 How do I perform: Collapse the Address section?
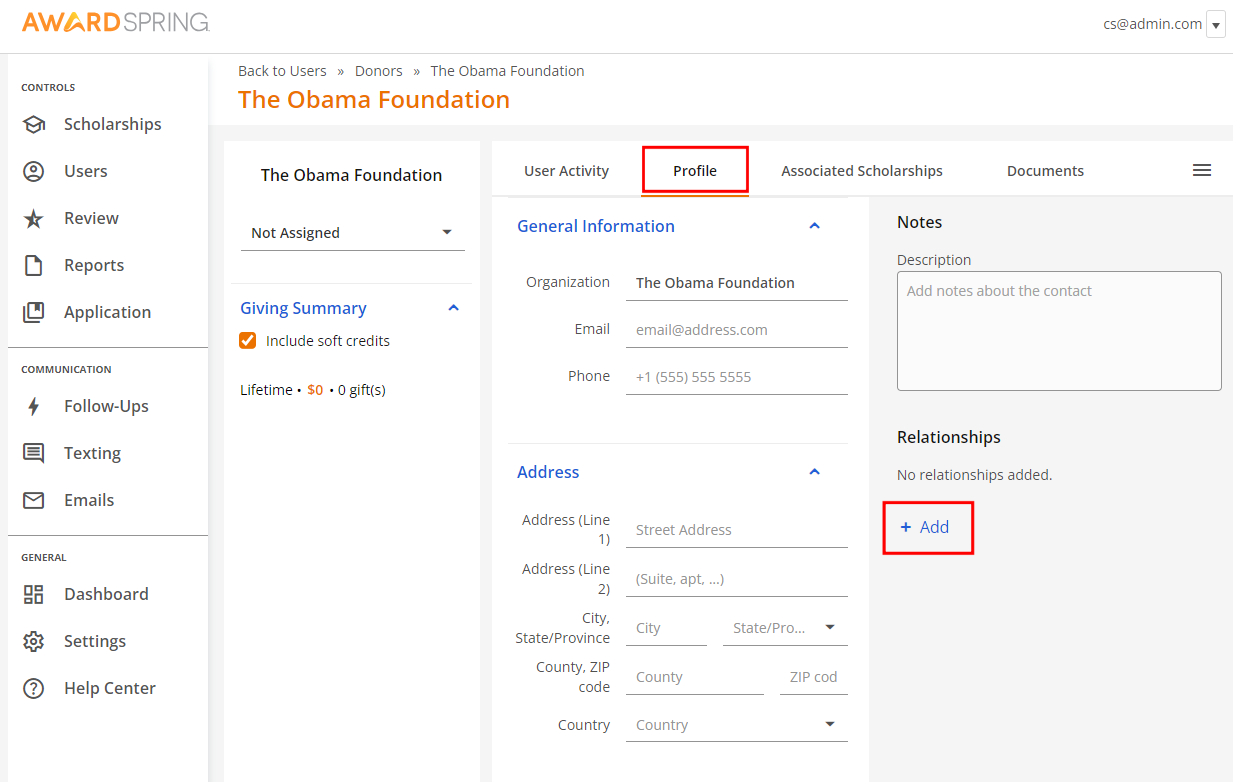(814, 471)
